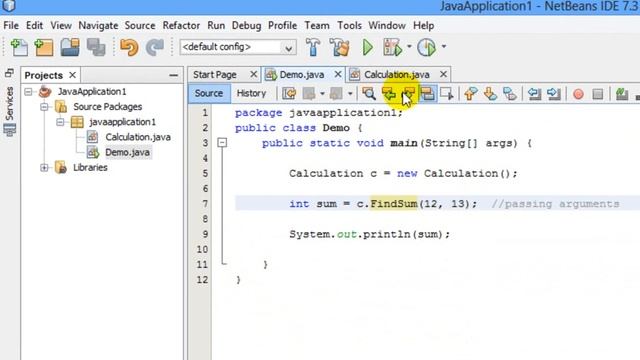Click Shift Line Right icon

(554, 93)
